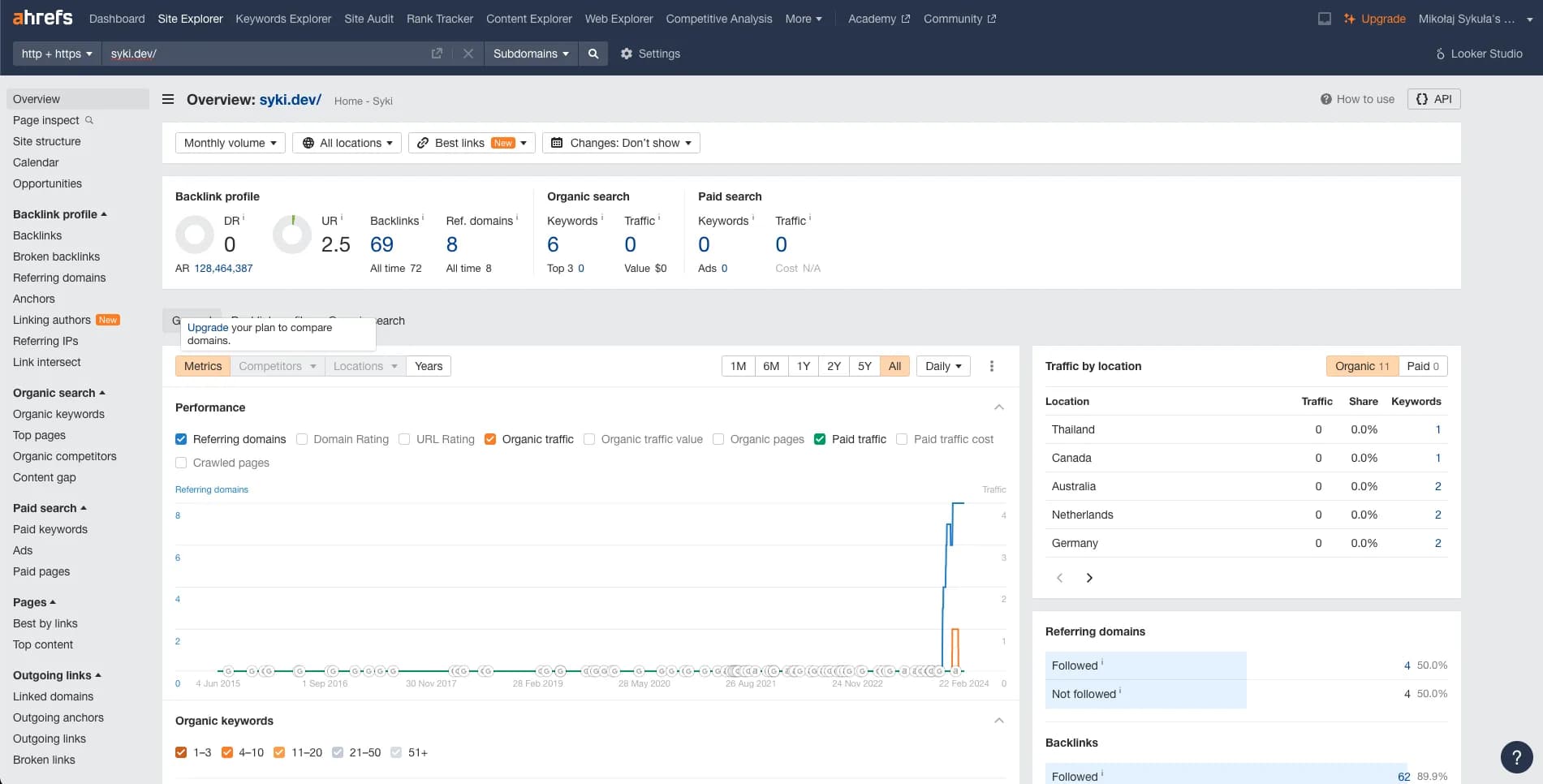The image size is (1543, 784).
Task: Open the Subdomains mode dropdown
Action: click(x=531, y=54)
